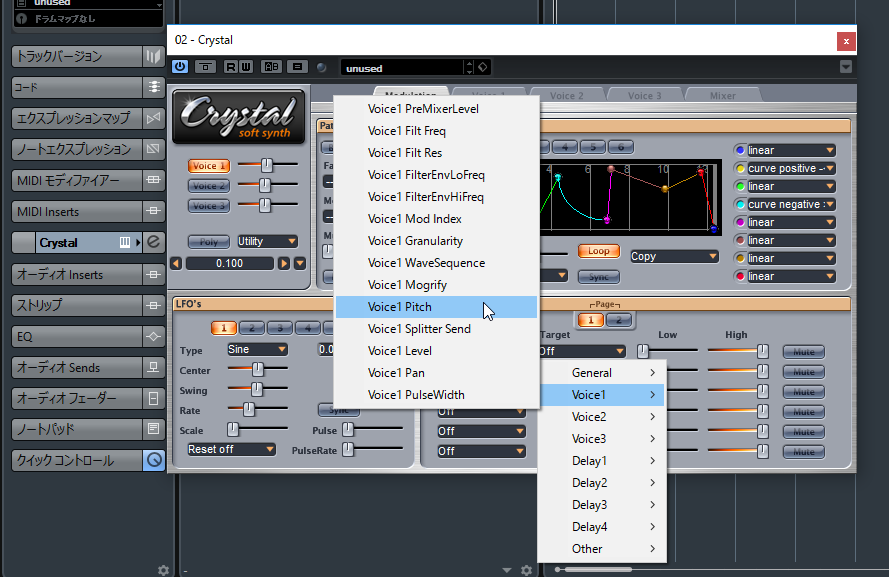889x577 pixels.
Task: Adjust the Voice 3 level slider
Action: [266, 205]
